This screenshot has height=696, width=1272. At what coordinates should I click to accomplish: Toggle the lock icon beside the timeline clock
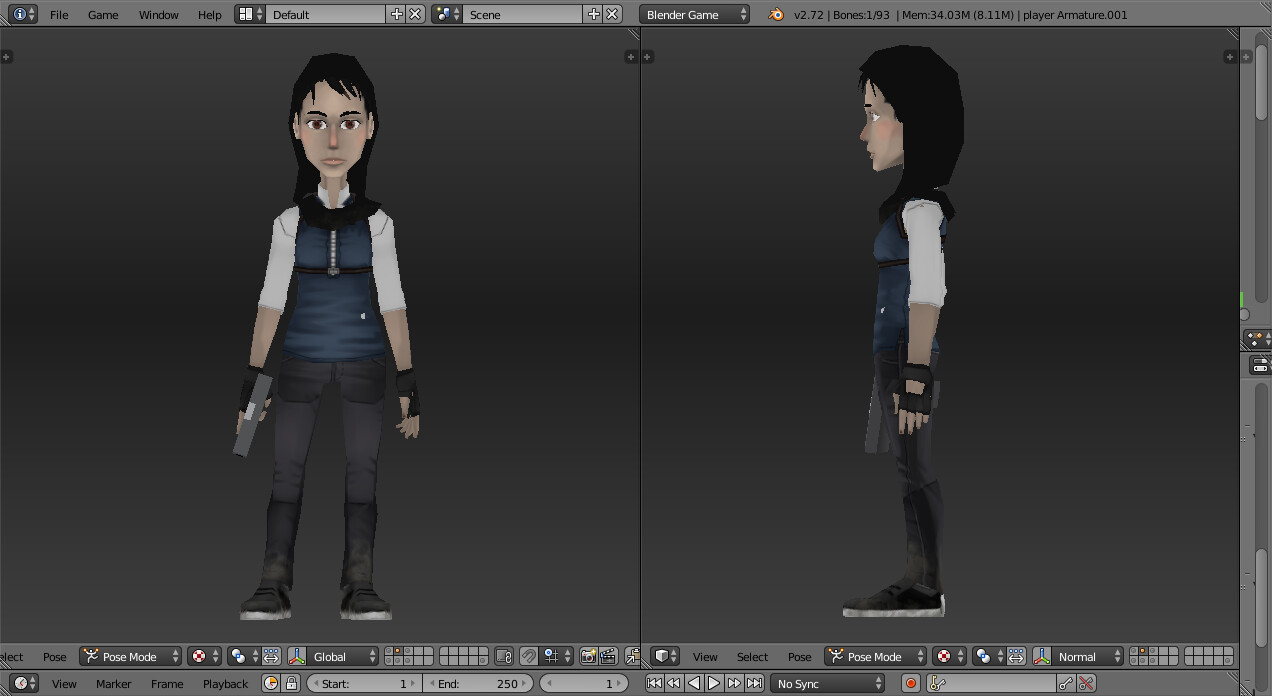tap(289, 684)
